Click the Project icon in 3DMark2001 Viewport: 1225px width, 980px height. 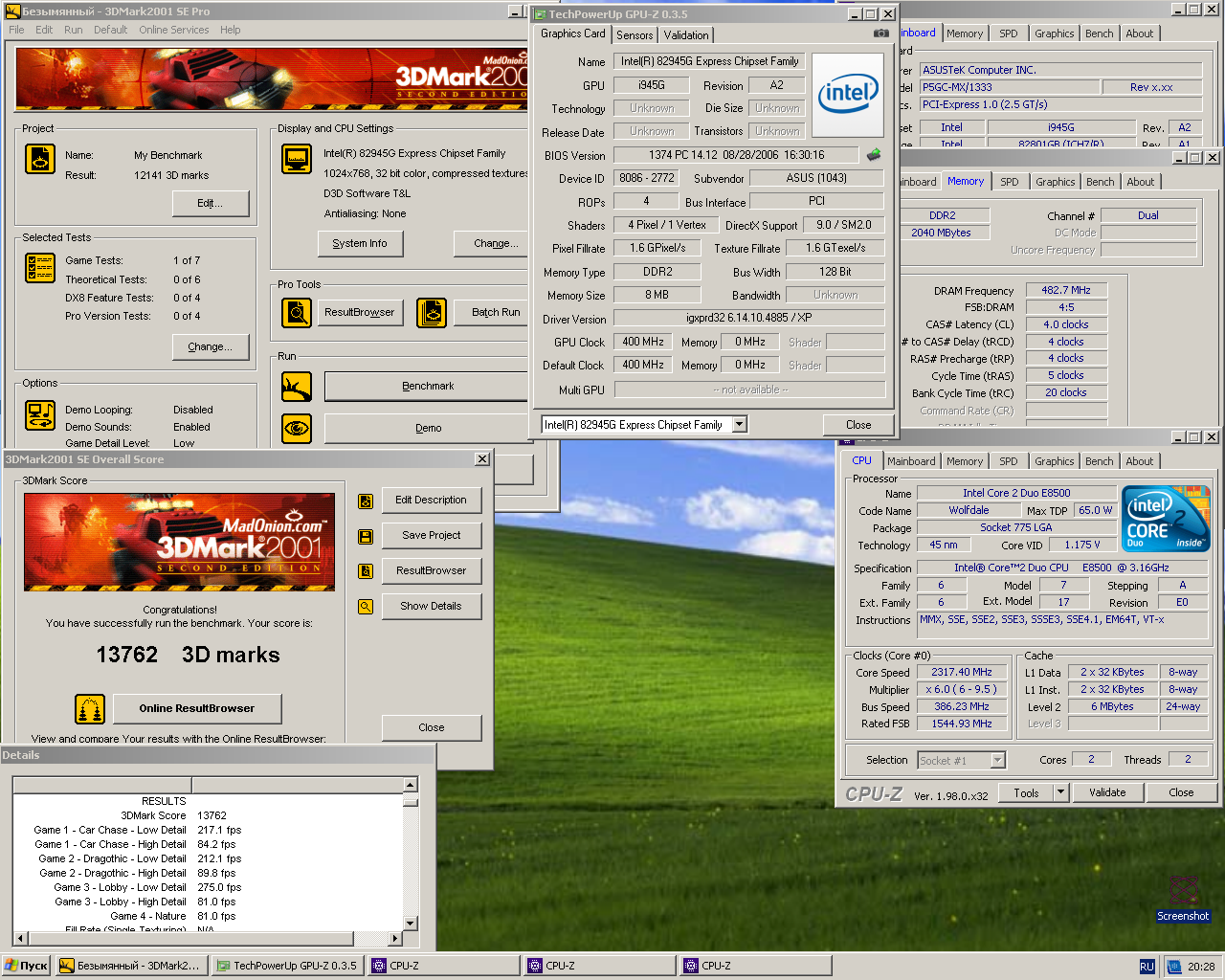(x=40, y=159)
